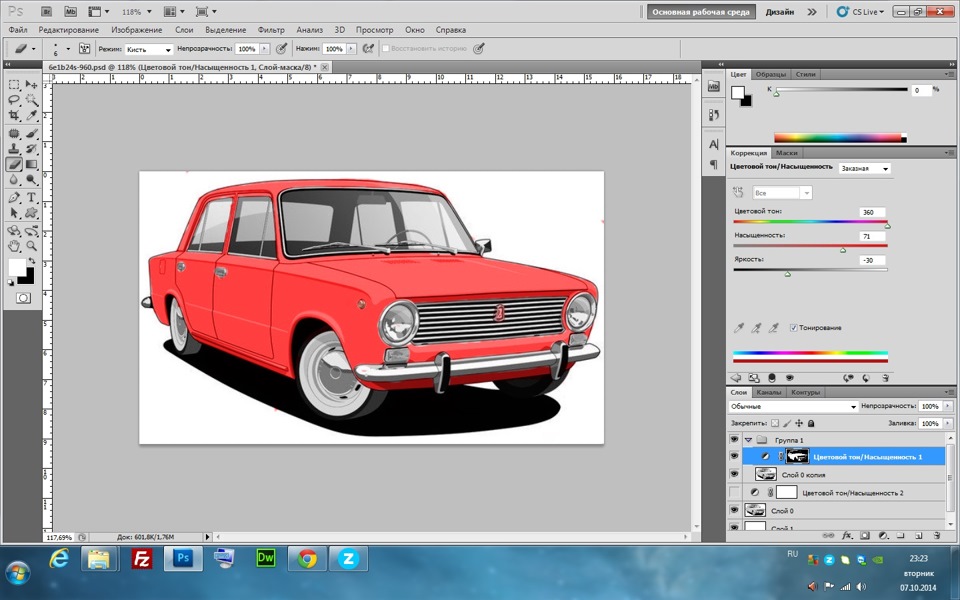The height and width of the screenshot is (600, 960).
Task: Open the Файл menu
Action: (x=18, y=29)
